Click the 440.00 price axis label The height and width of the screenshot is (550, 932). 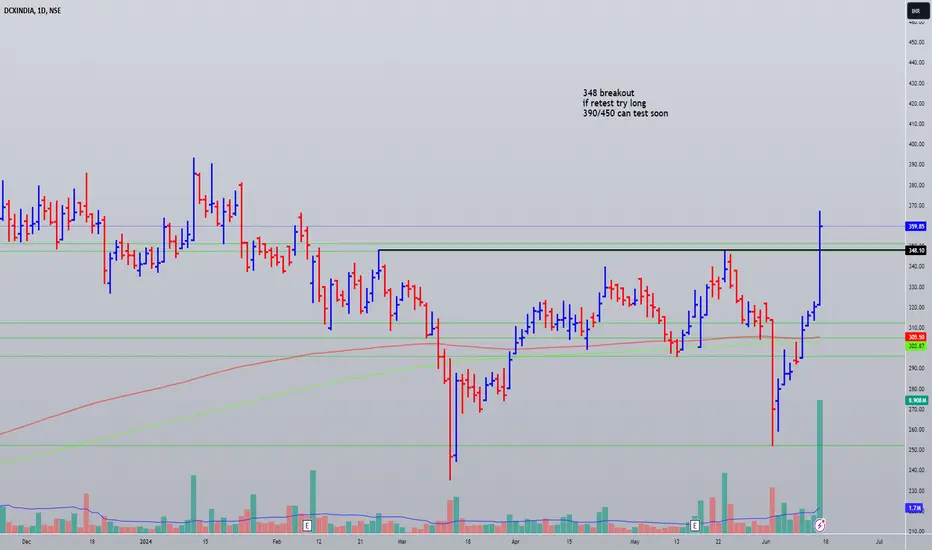916,62
